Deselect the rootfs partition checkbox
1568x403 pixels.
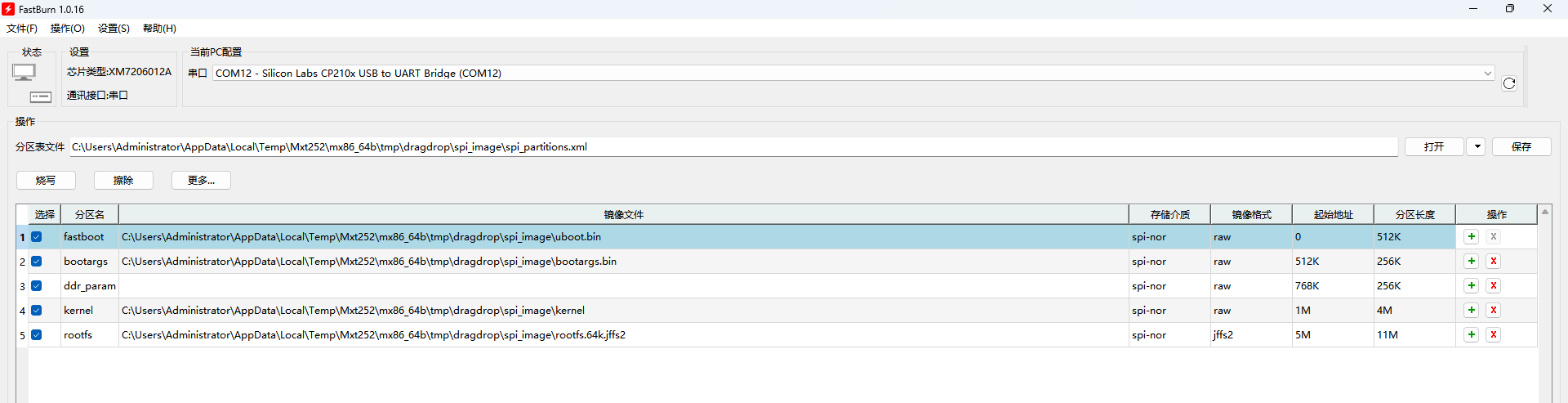pyautogui.click(x=37, y=335)
